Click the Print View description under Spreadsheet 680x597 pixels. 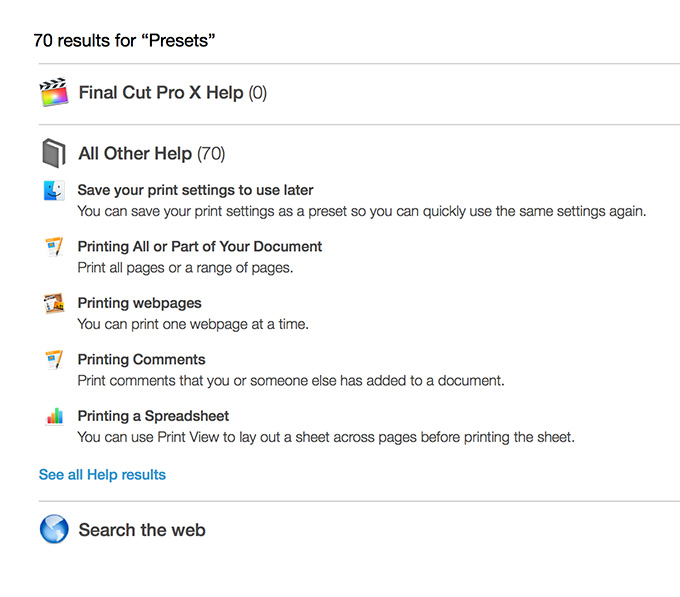[326, 437]
